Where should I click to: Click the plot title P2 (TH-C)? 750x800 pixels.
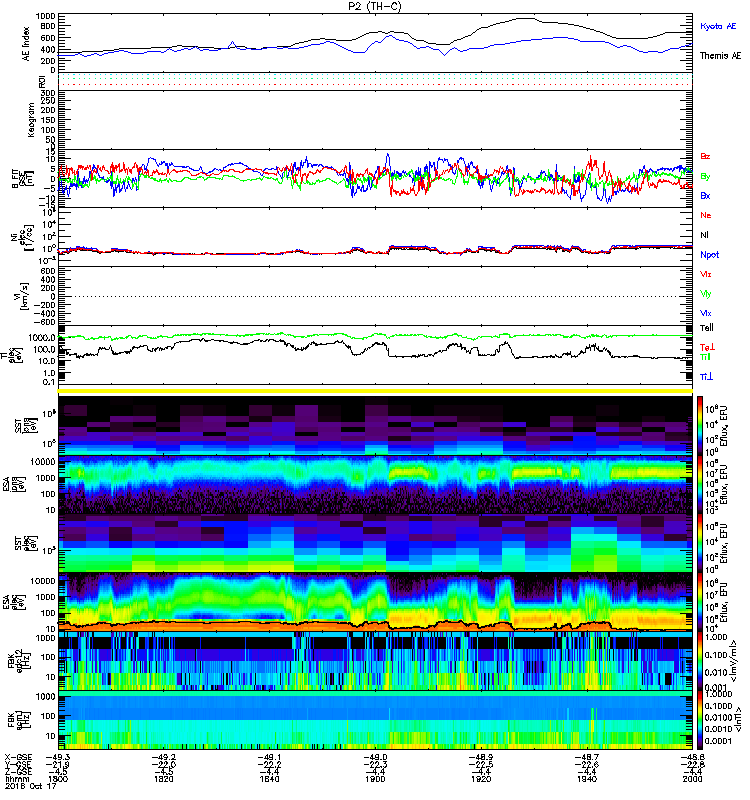(x=375, y=6)
